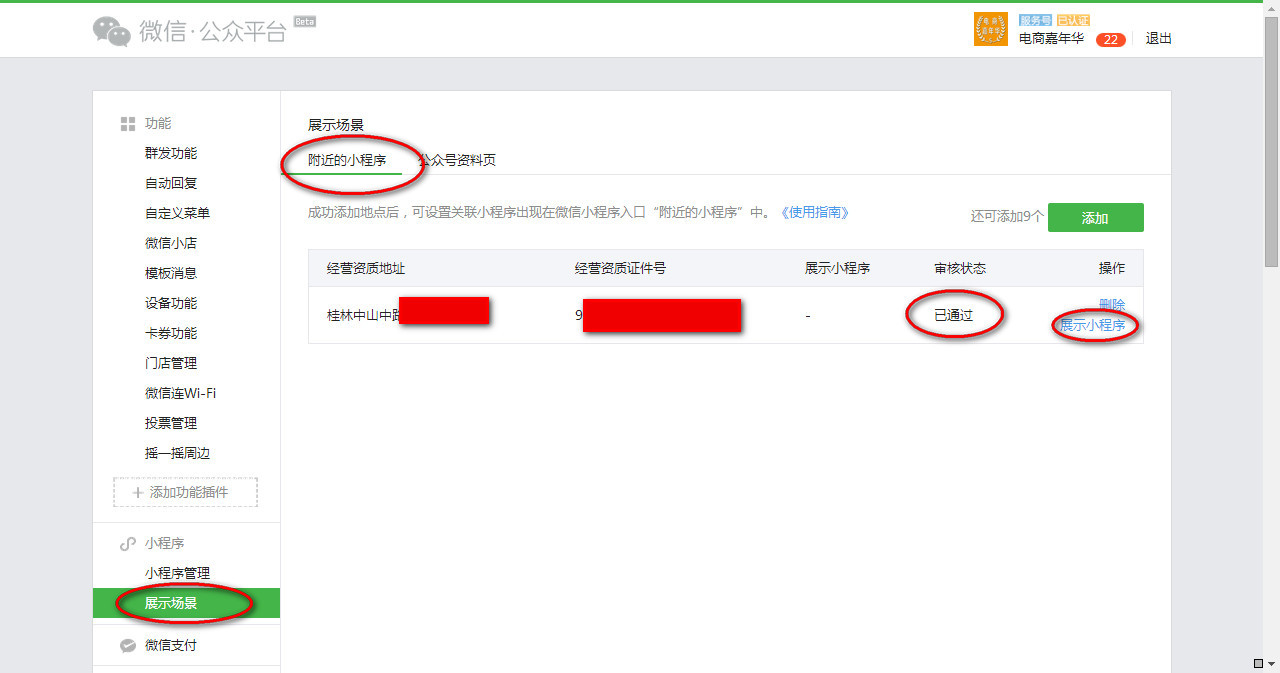The height and width of the screenshot is (673, 1280).
Task: Open 小程序管理 in sidebar
Action: click(177, 573)
